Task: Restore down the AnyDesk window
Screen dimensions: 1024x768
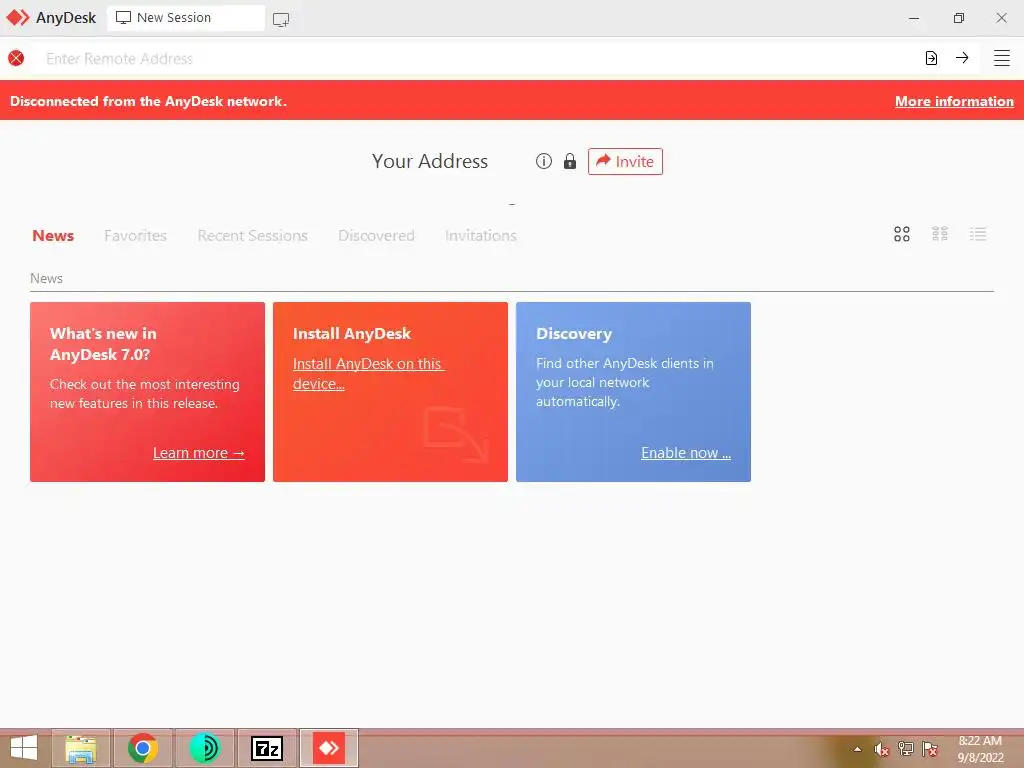Action: click(x=958, y=18)
